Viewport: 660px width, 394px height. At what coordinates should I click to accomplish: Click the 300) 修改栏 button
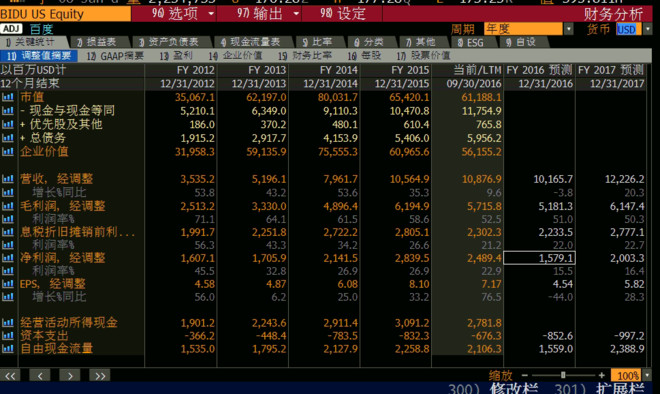click(x=493, y=388)
